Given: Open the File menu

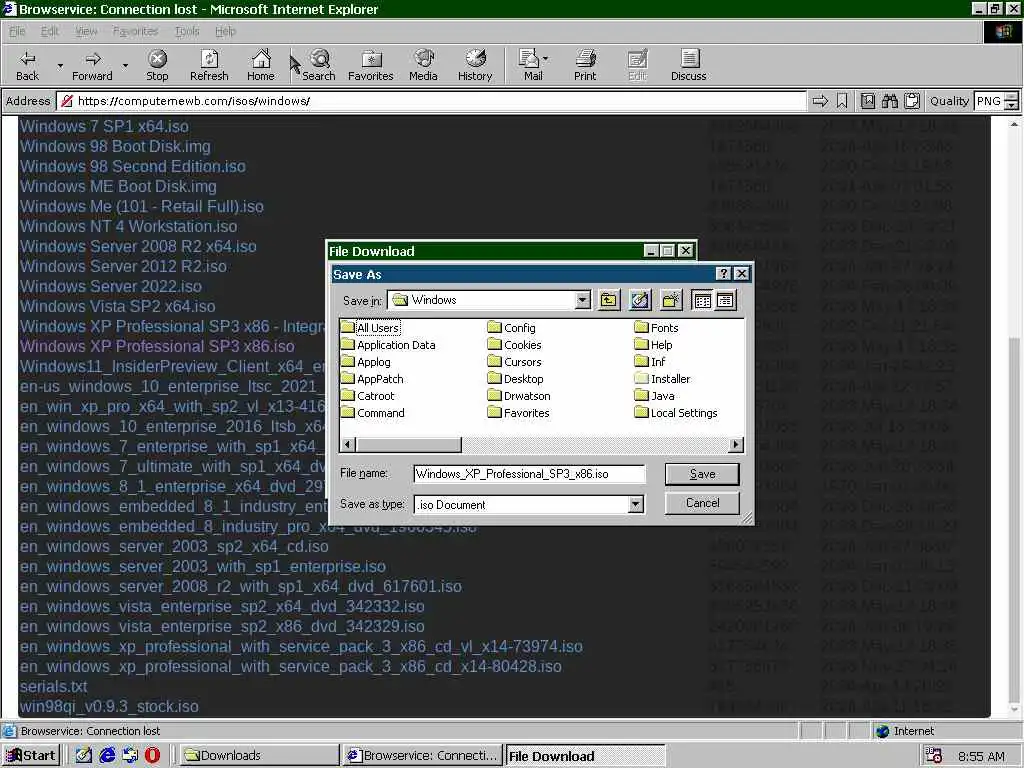Looking at the screenshot, I should 17,31.
